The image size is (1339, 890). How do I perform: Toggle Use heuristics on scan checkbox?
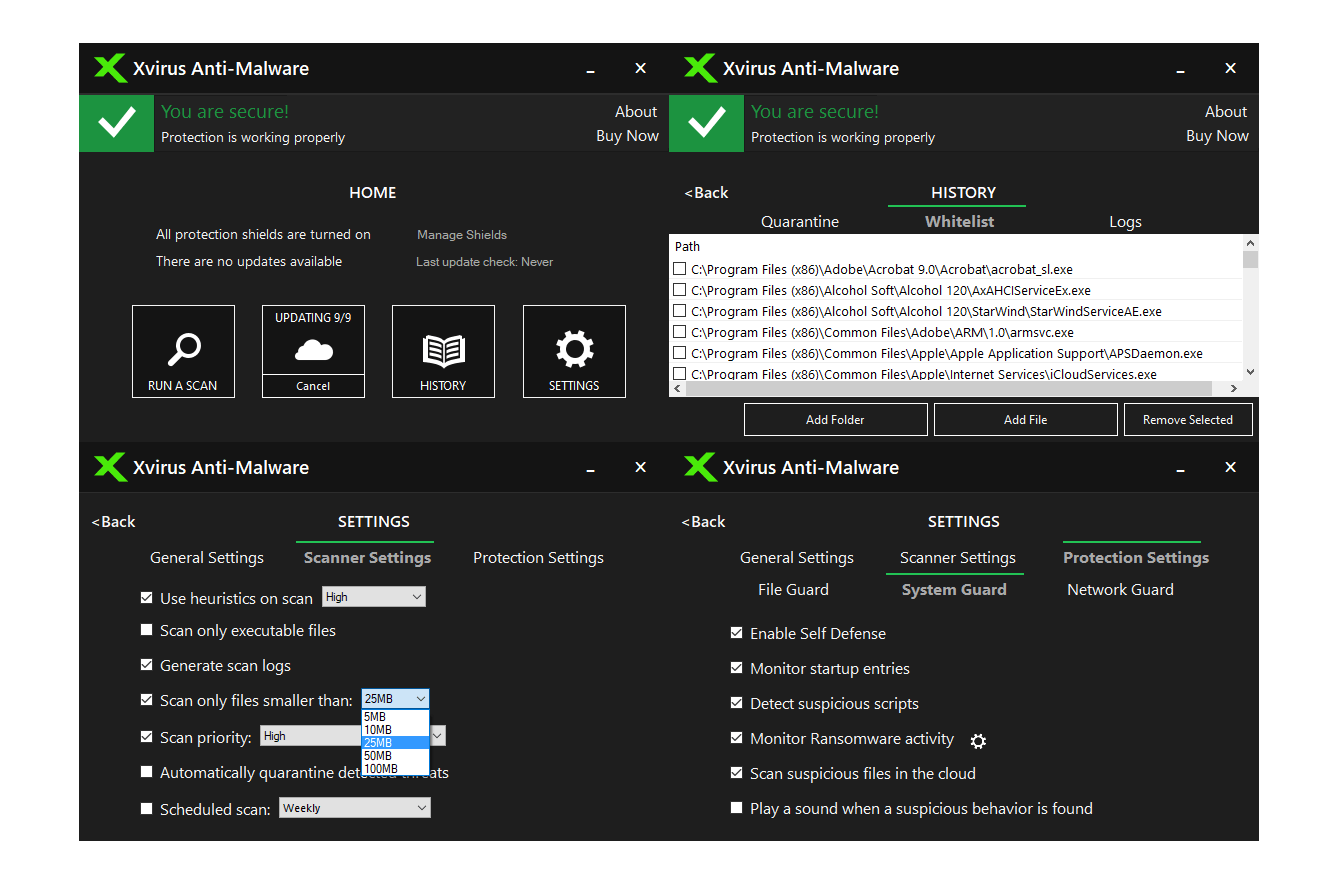(x=147, y=598)
